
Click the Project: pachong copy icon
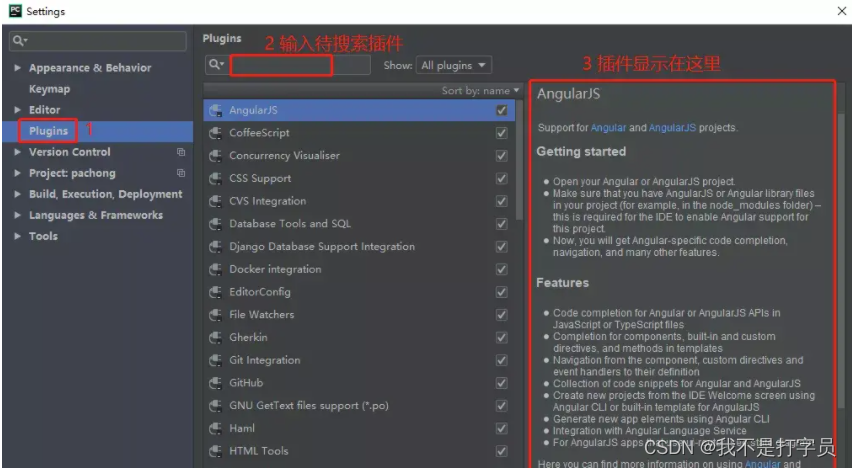[181, 173]
